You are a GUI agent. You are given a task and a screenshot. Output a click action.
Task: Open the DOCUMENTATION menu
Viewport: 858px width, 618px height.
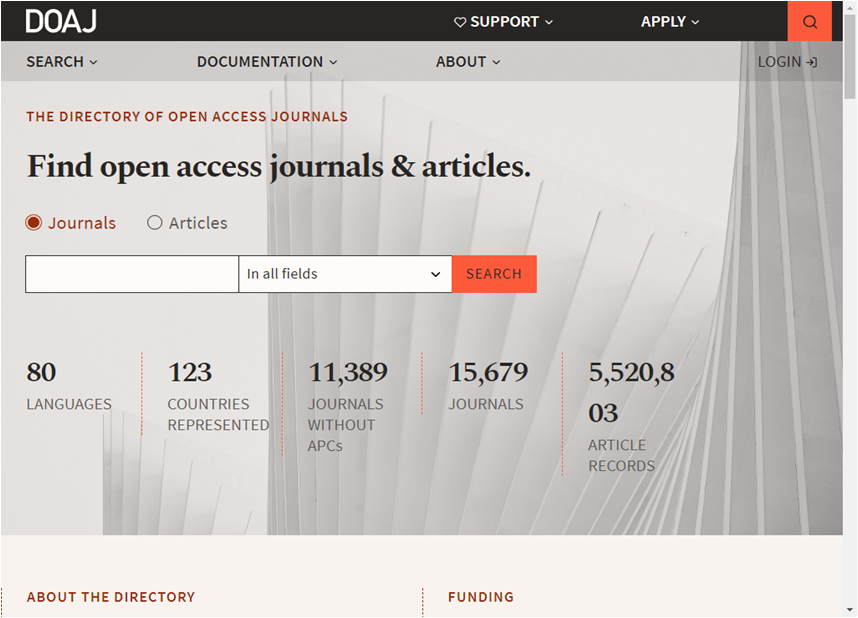[267, 62]
